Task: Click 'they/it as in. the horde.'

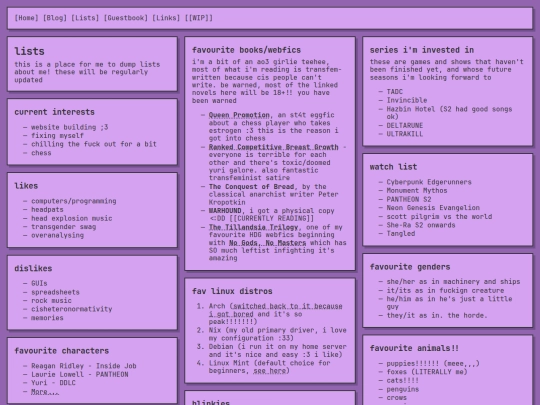Action: [437, 315]
